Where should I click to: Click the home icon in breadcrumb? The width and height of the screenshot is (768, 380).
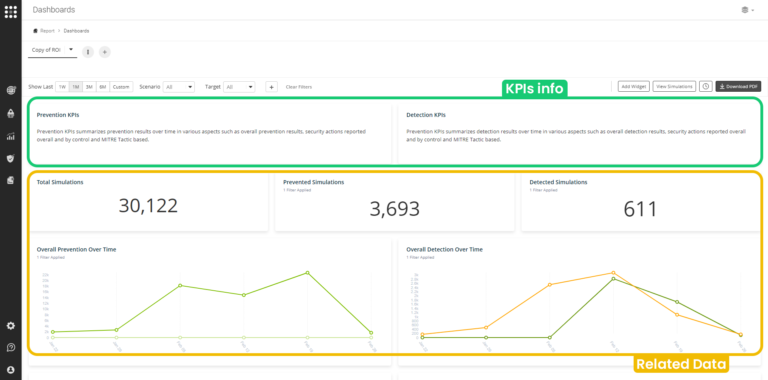coord(35,31)
